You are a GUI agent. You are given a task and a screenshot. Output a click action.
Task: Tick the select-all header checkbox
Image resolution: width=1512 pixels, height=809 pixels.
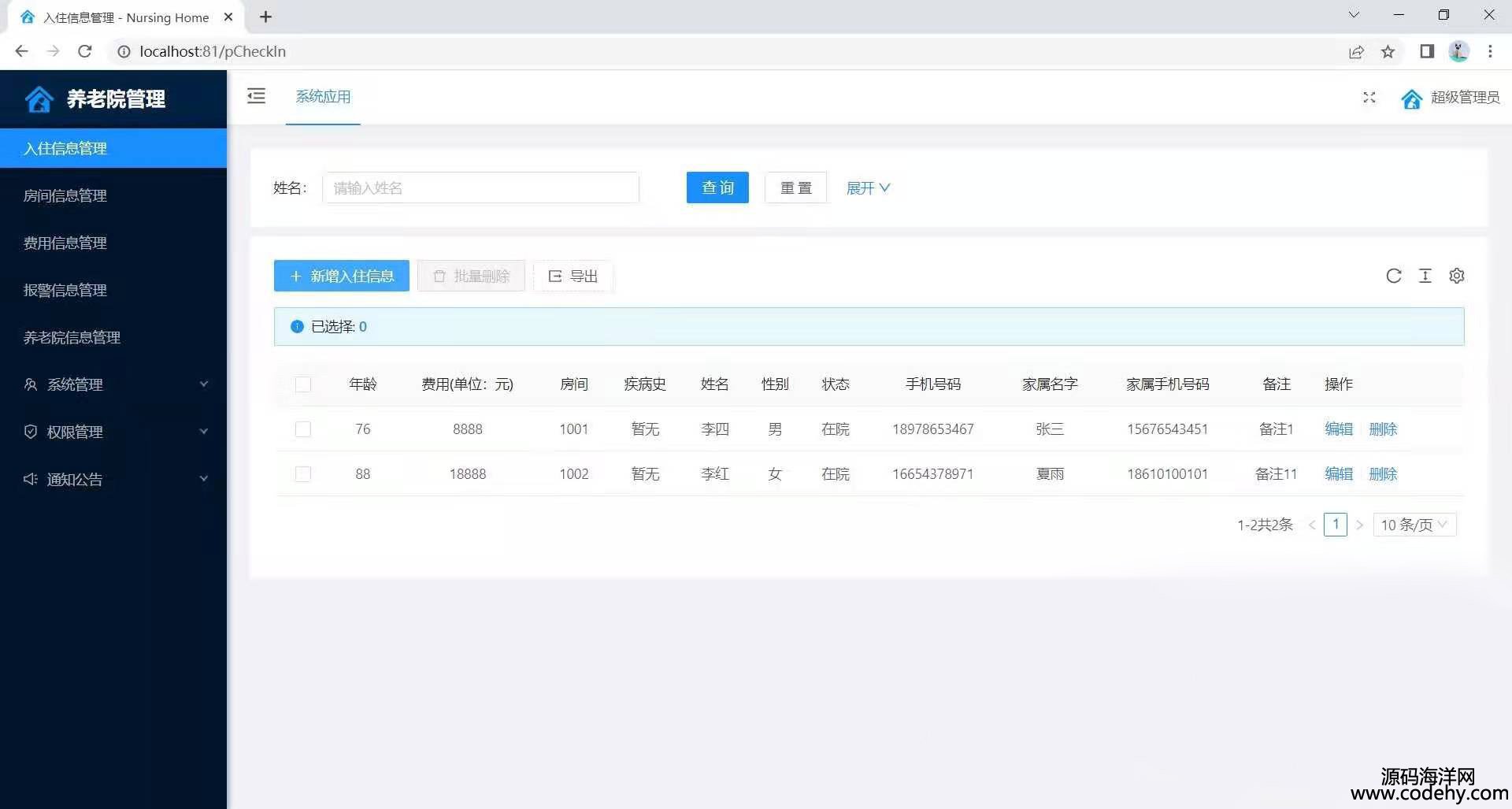(x=303, y=384)
